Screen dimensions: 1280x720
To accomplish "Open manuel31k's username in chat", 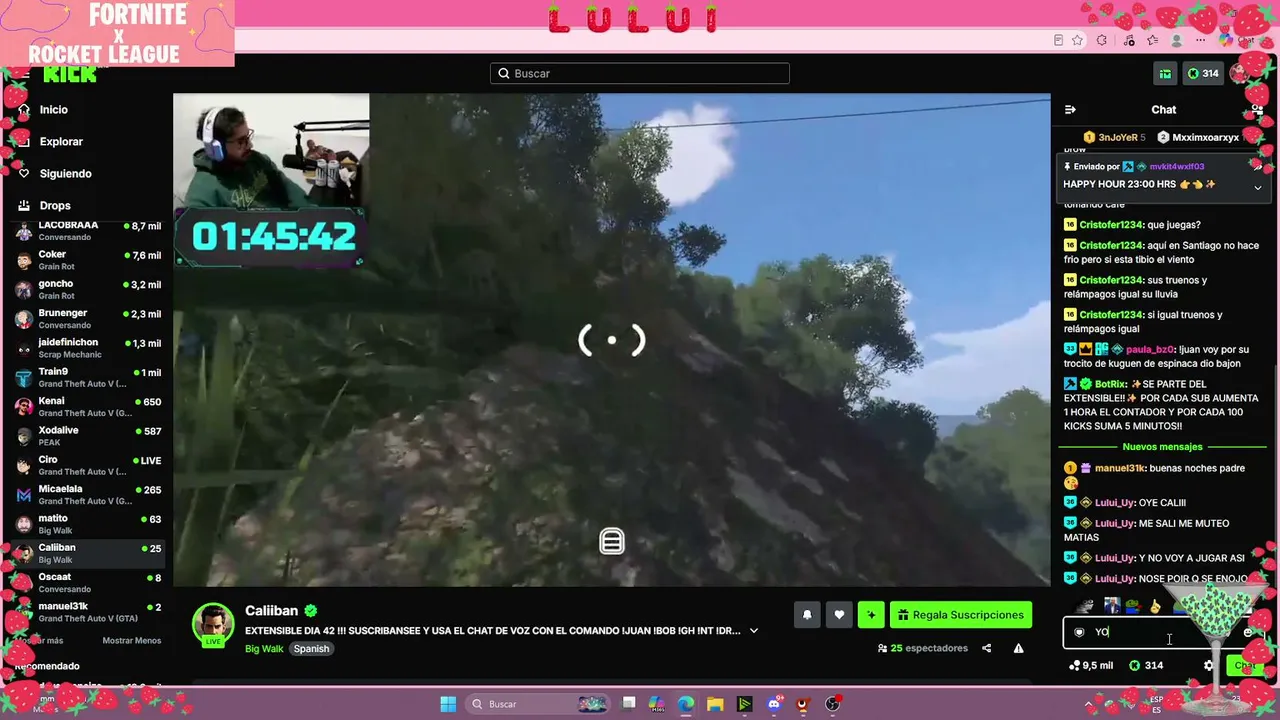I will pyautogui.click(x=1119, y=468).
